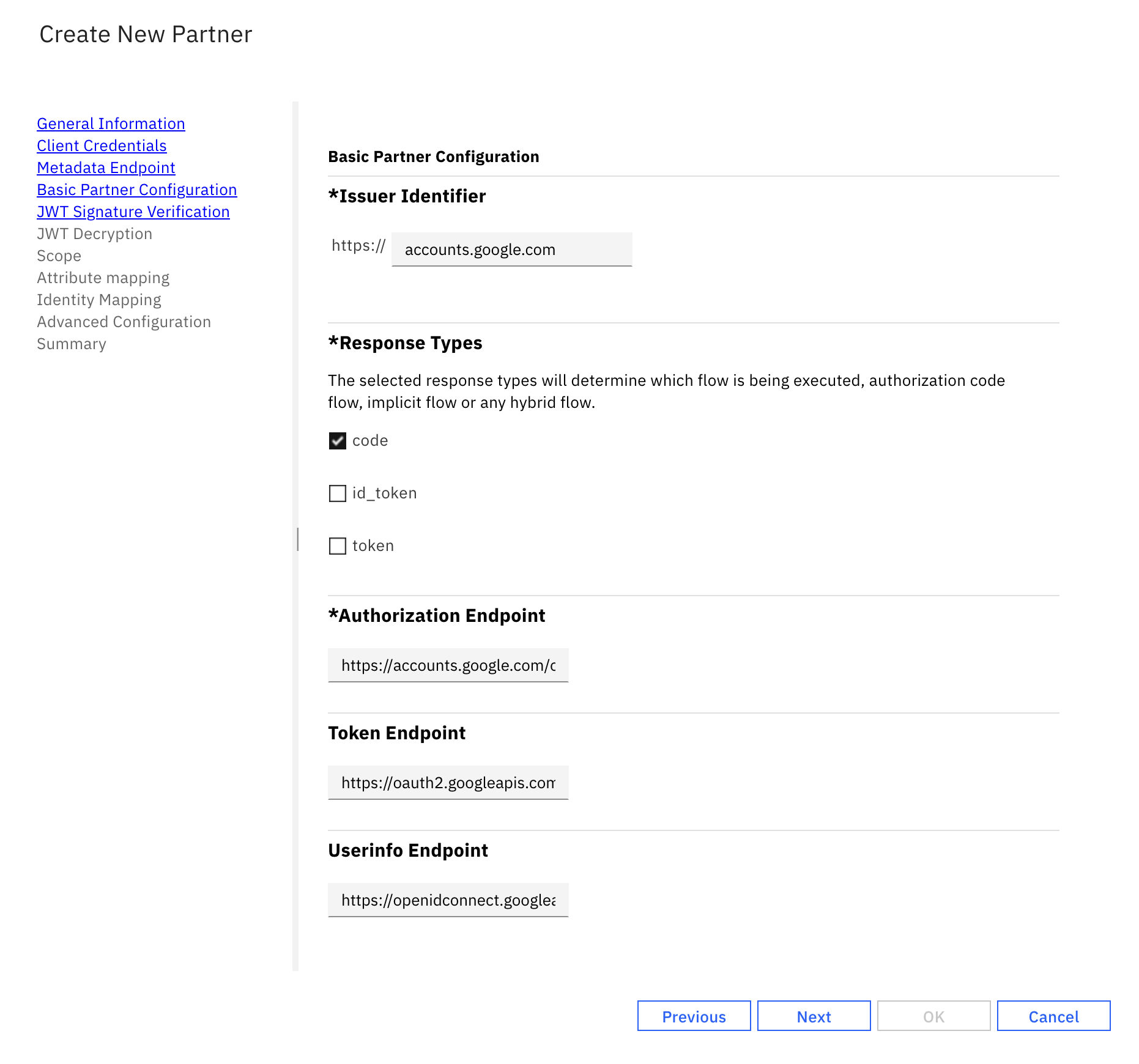
Task: Open the Metadata Endpoint step
Action: point(106,168)
